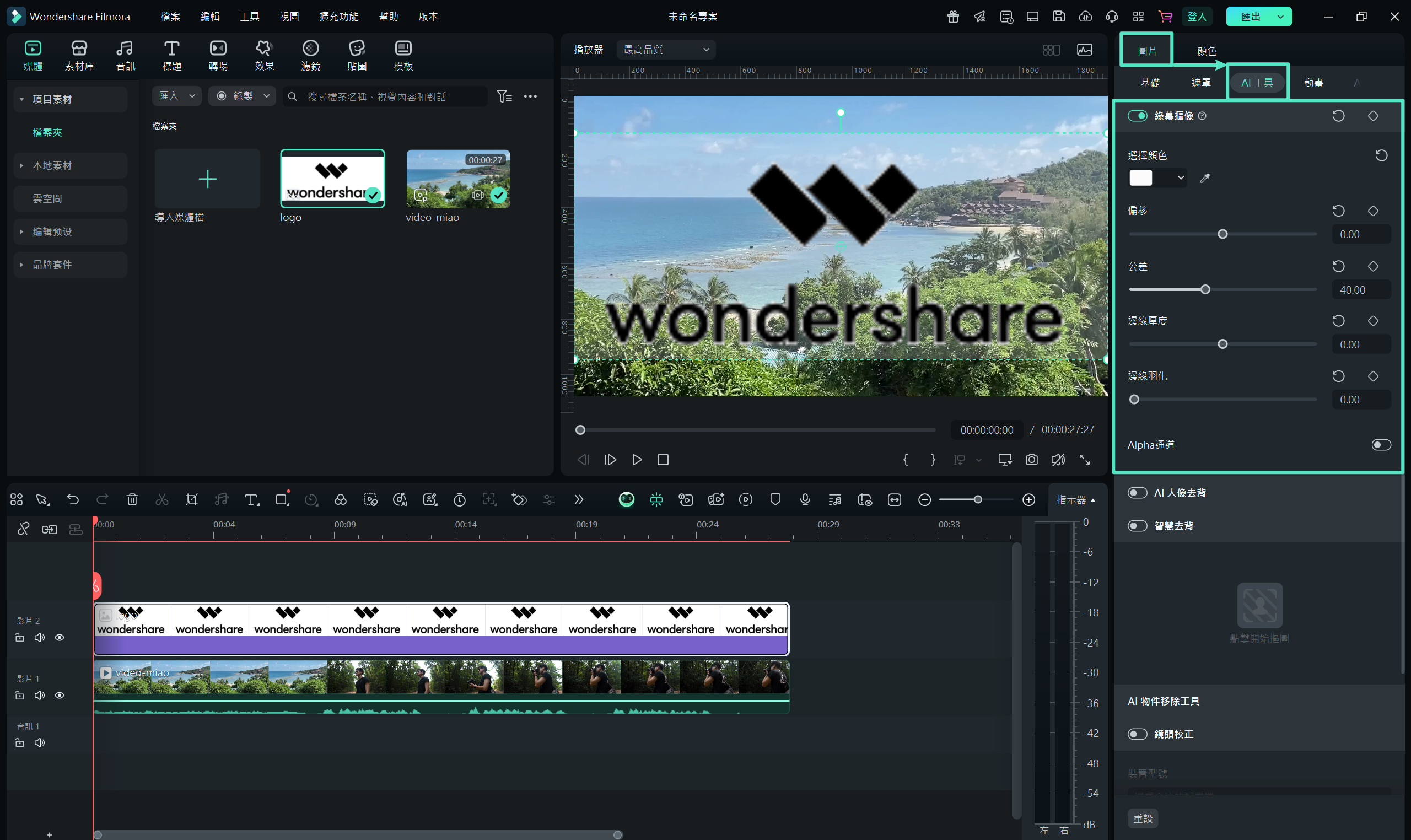Take a snapshot with the camera icon

coord(1031,460)
